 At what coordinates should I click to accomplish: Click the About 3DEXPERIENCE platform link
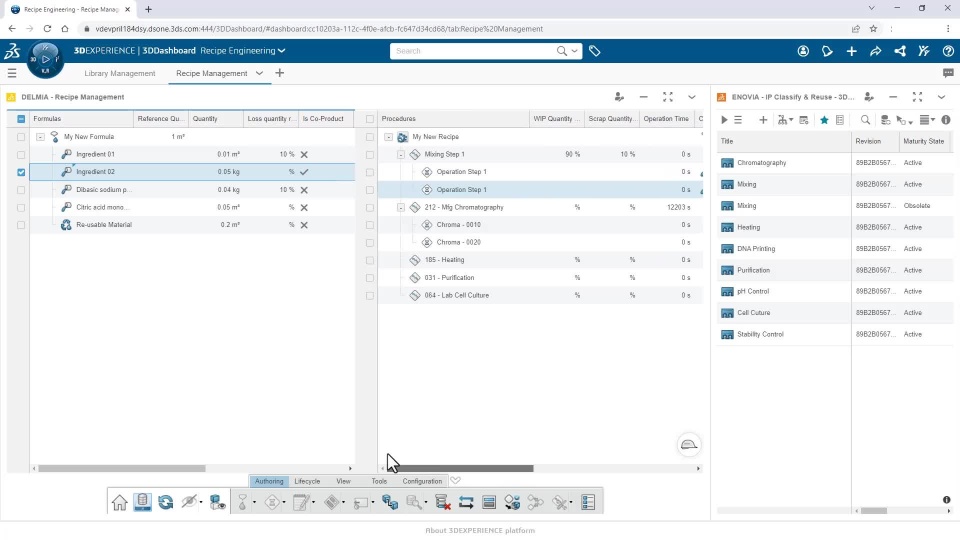pyautogui.click(x=480, y=531)
